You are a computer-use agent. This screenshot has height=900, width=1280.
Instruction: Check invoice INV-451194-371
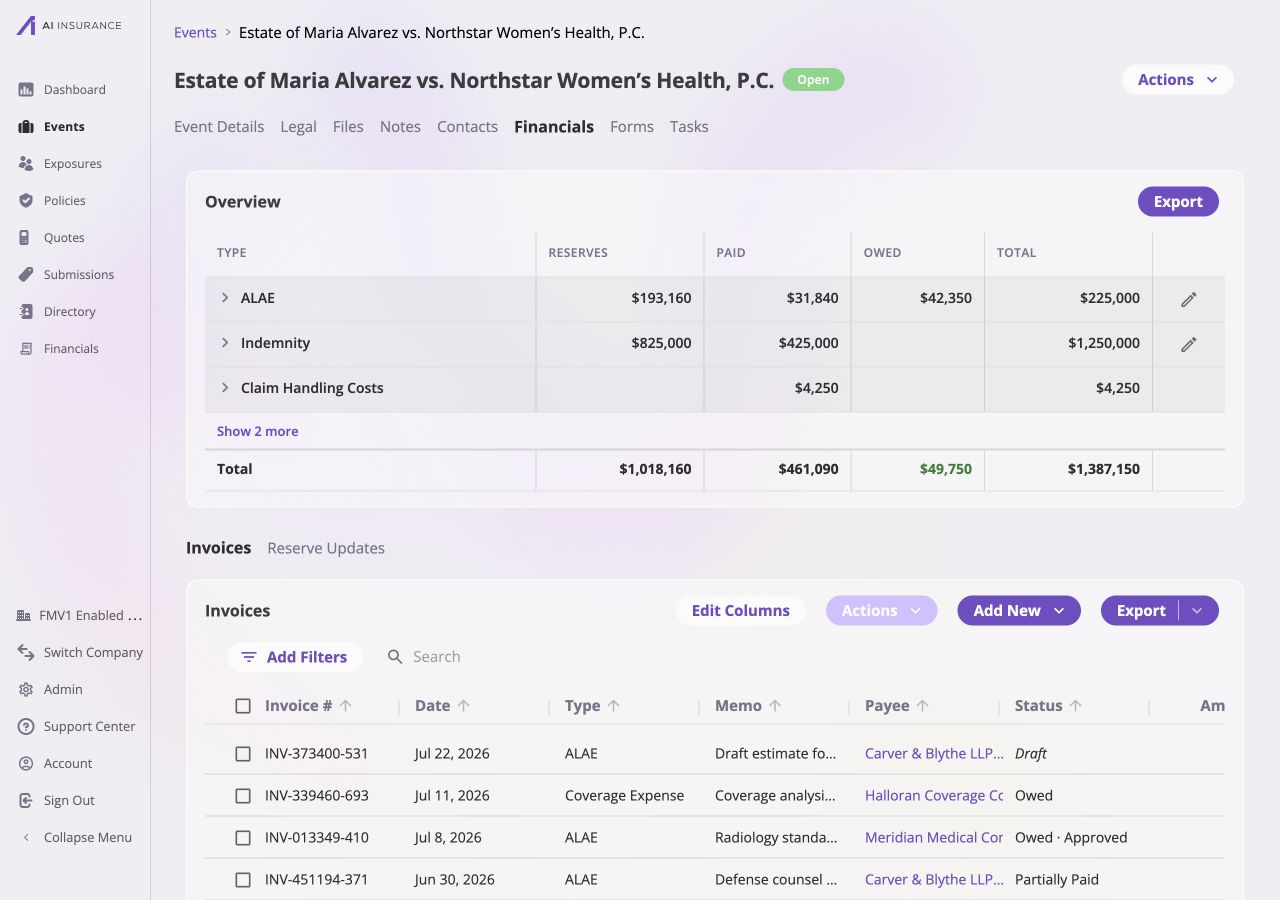[x=243, y=880]
